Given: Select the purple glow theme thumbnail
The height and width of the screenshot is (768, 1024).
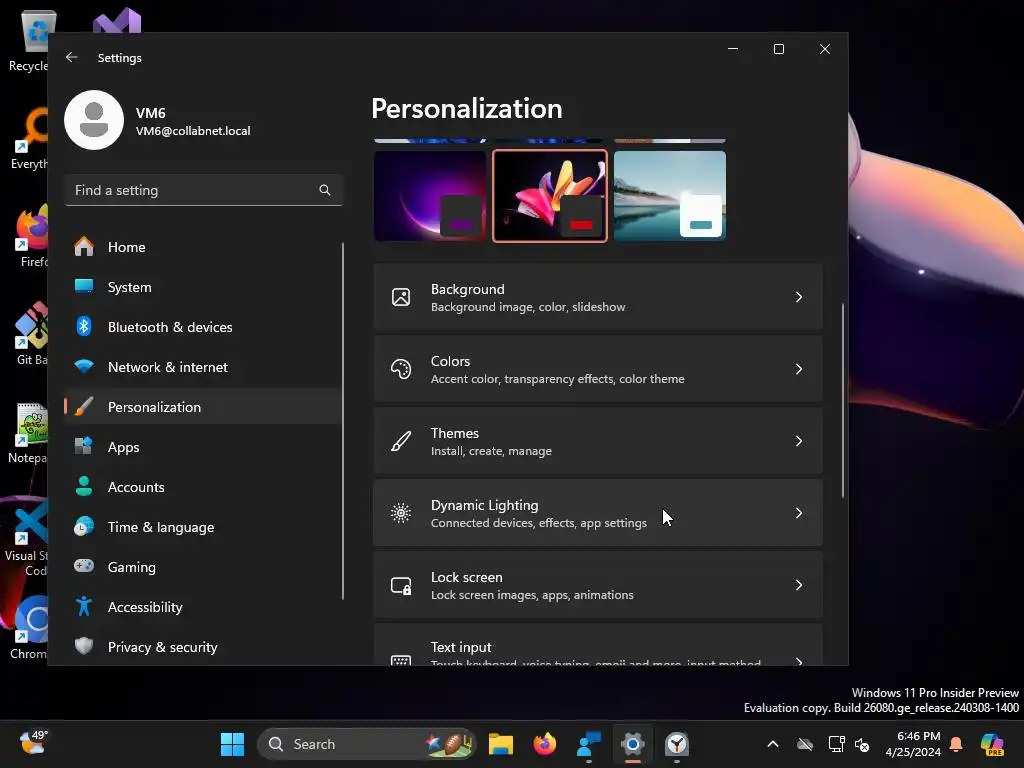Looking at the screenshot, I should (x=430, y=196).
